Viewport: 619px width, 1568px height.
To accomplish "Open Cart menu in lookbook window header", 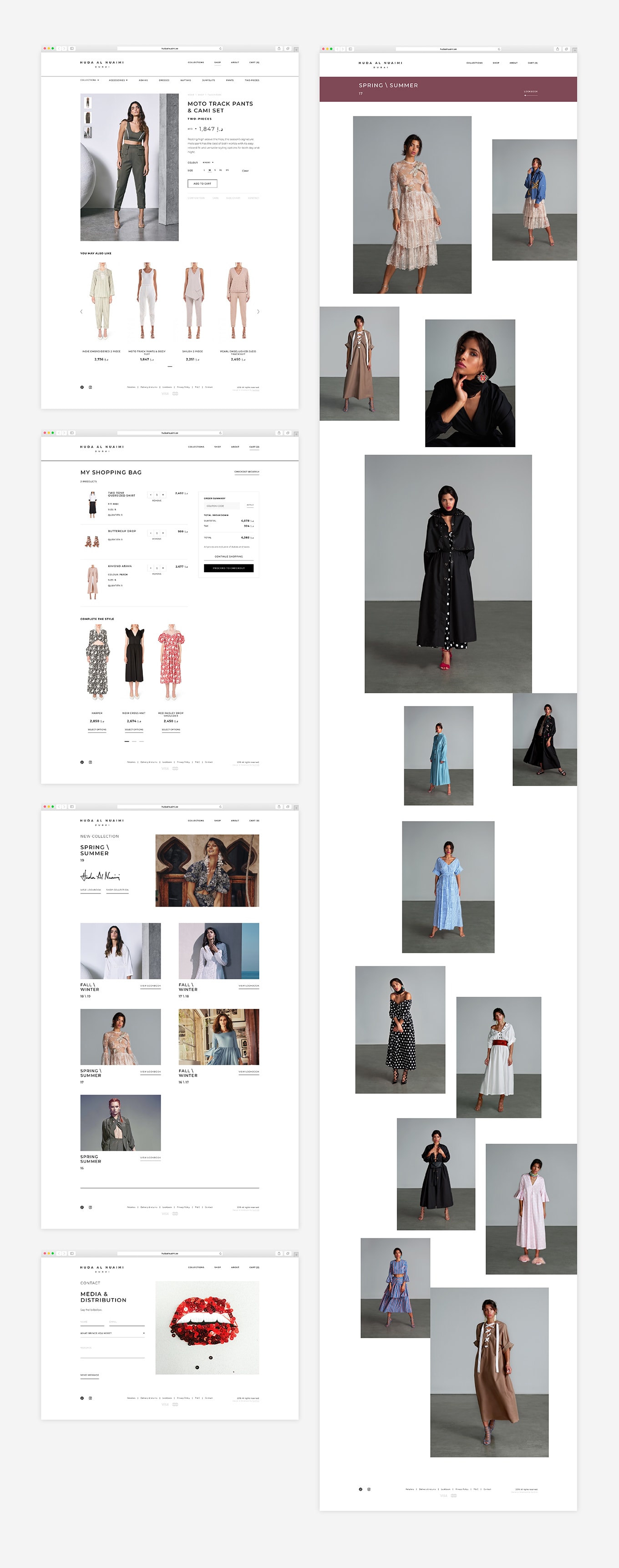I will pos(533,63).
